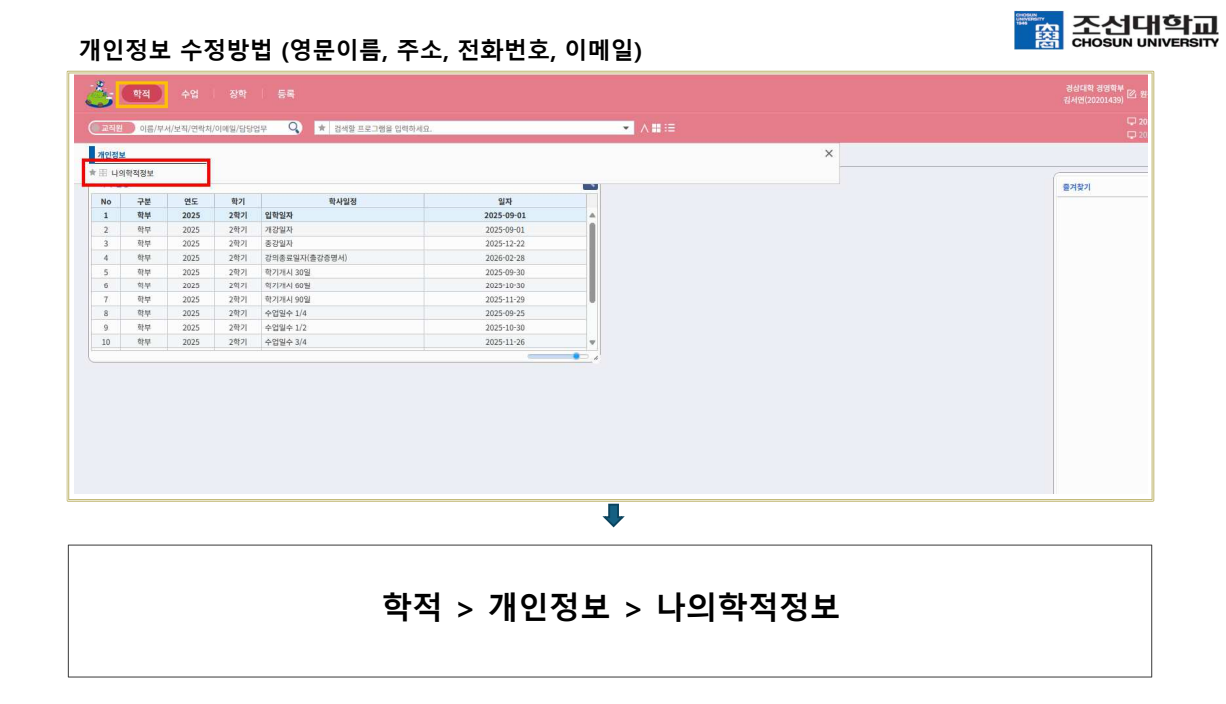Favorite 나의학적정보 with its star icon

pos(93,173)
